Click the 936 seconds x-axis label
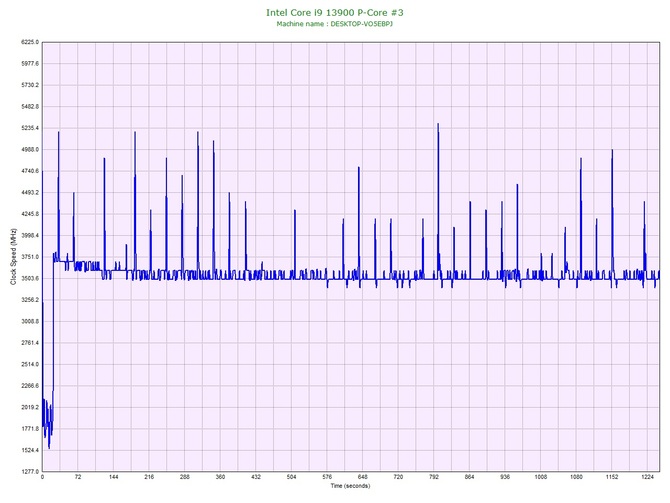The width and height of the screenshot is (670, 503). pyautogui.click(x=505, y=477)
